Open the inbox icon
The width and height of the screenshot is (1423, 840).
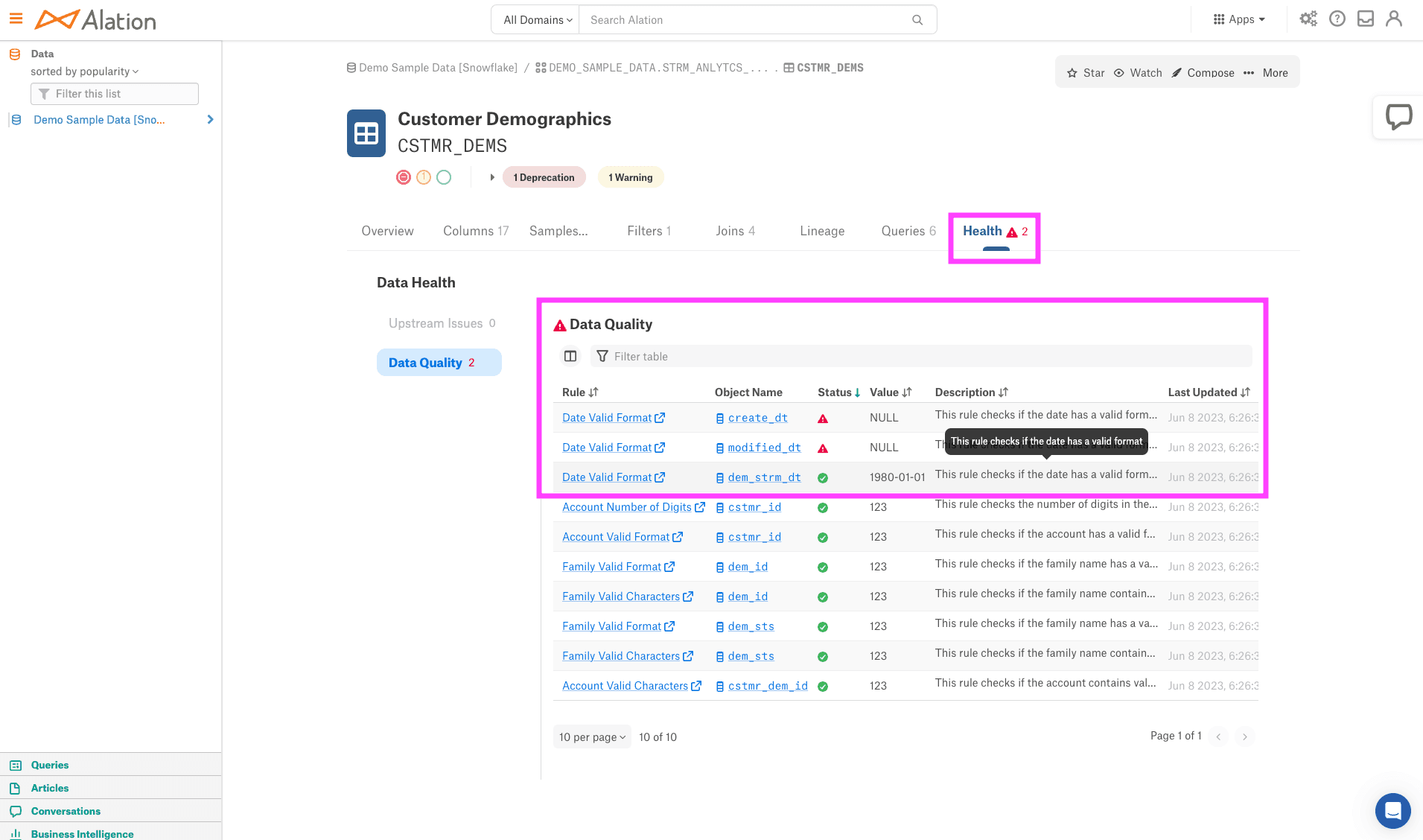[1366, 19]
